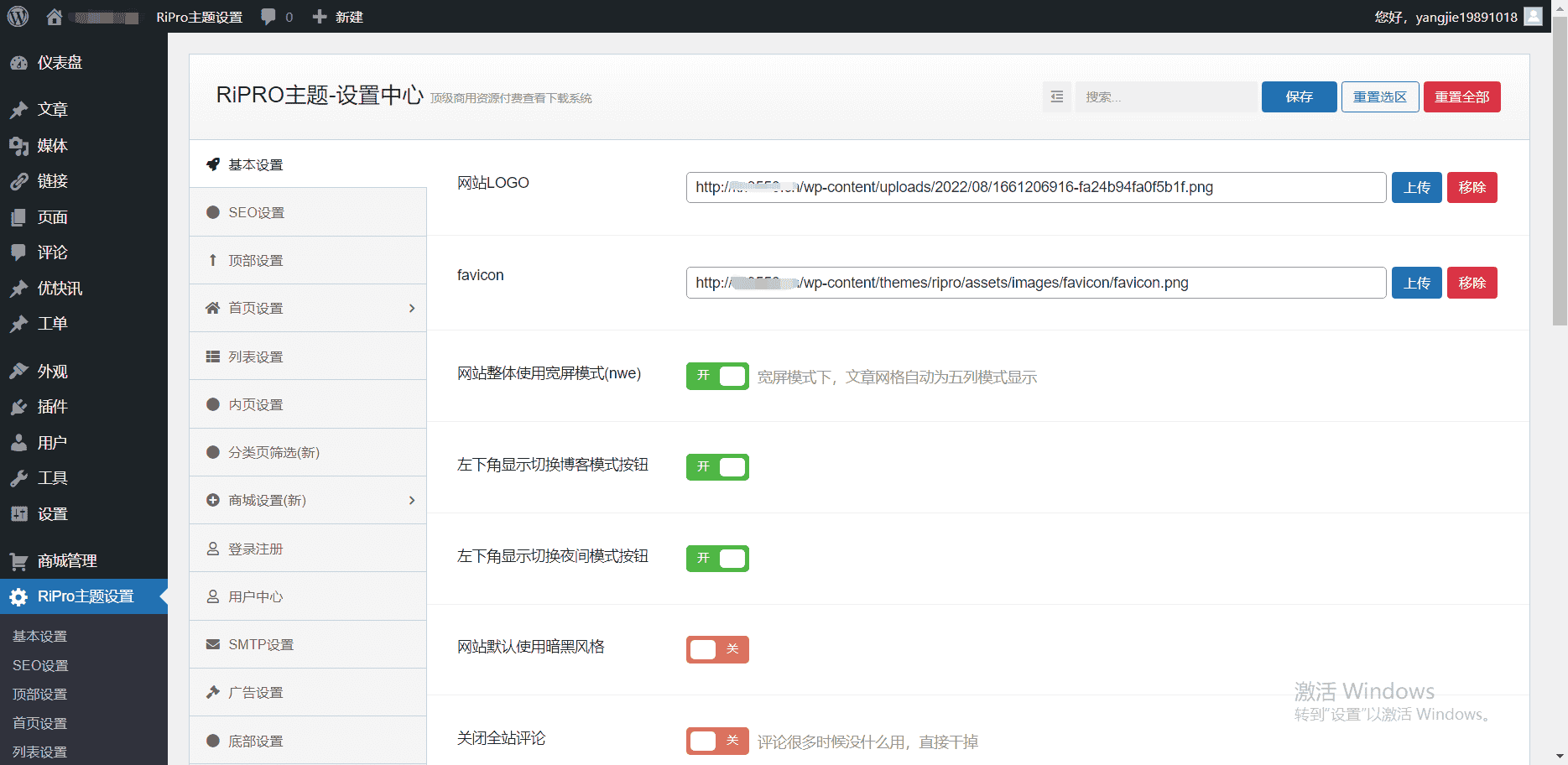Click the 工具 wrench icon
1568x765 pixels.
18,478
